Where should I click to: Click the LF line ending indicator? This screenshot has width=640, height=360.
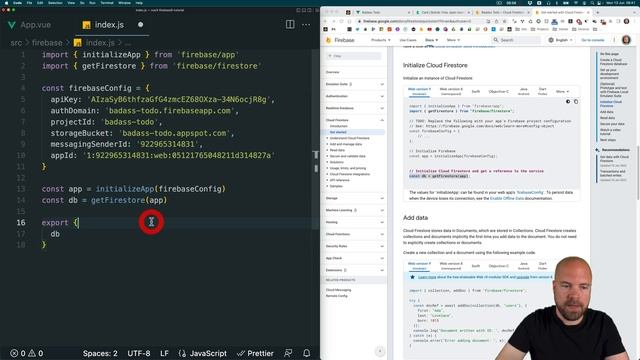coord(164,353)
